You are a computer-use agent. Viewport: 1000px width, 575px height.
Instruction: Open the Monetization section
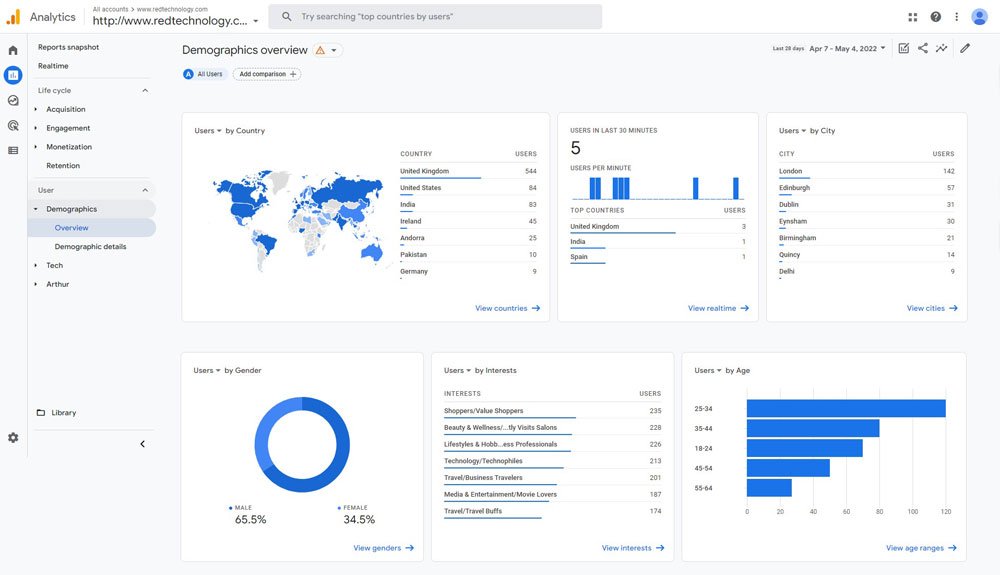69,147
